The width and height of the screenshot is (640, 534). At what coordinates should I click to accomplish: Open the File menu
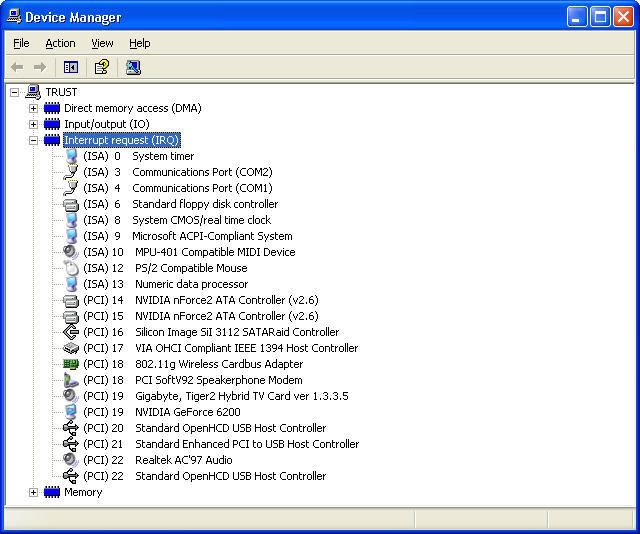click(x=21, y=43)
